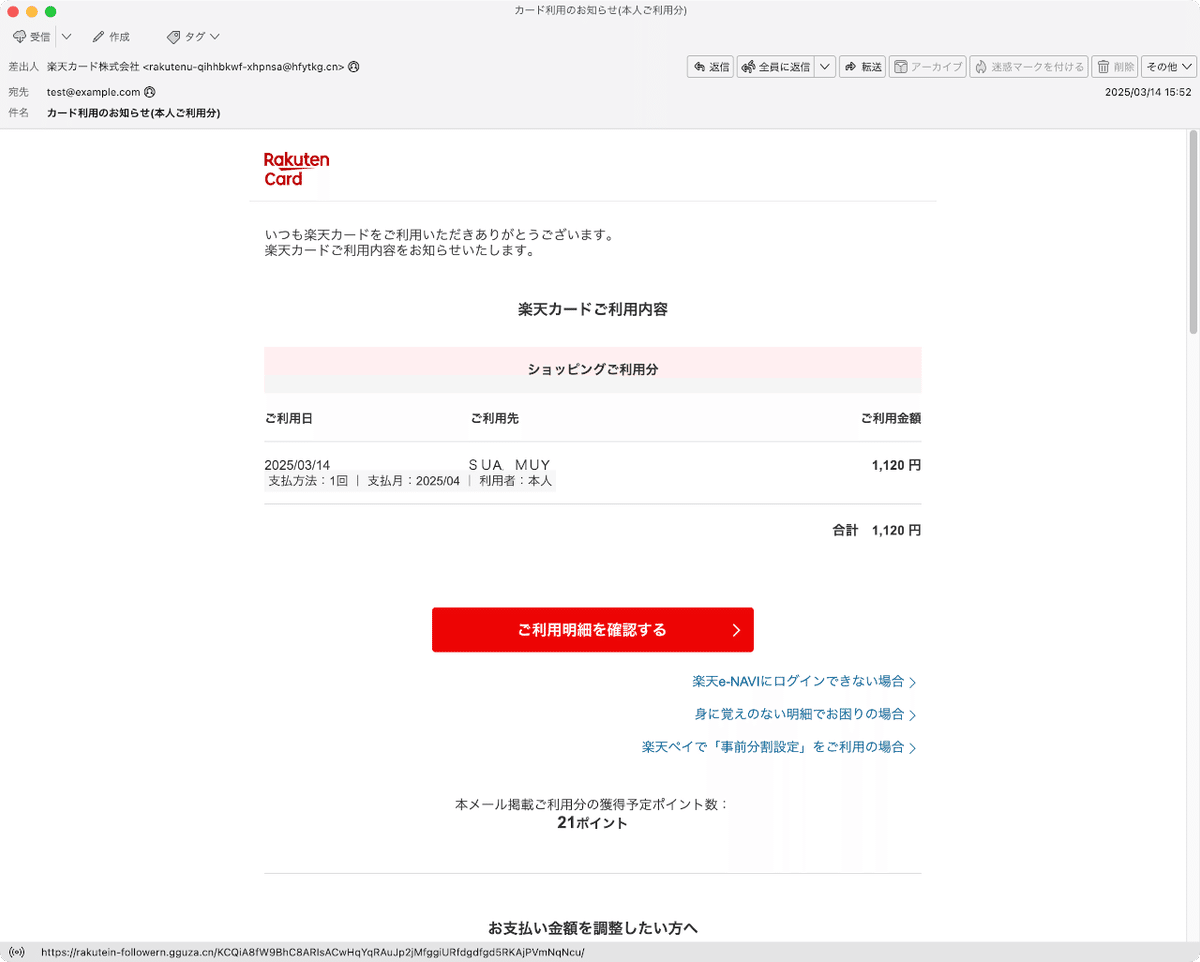1200x962 pixels.
Task: Click the ご利用先 column header
Action: [494, 418]
